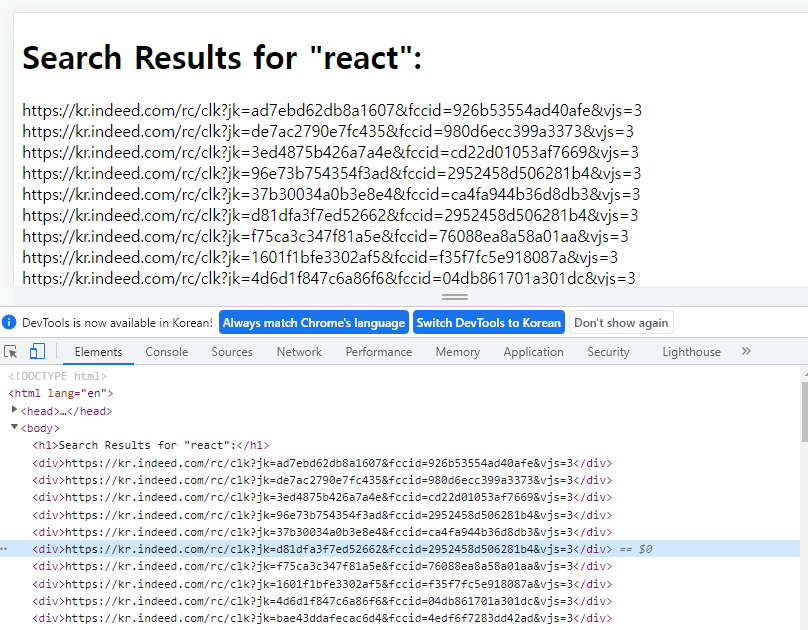Select div node with jk=96e73b754354f3ad

coord(322,515)
